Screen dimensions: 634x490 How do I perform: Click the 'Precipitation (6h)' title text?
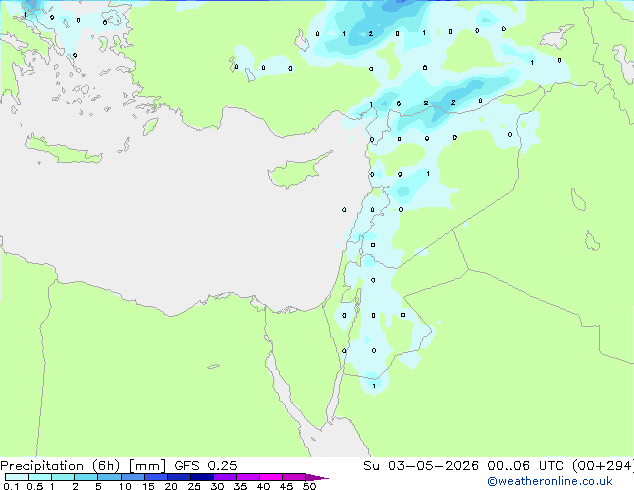pos(60,466)
